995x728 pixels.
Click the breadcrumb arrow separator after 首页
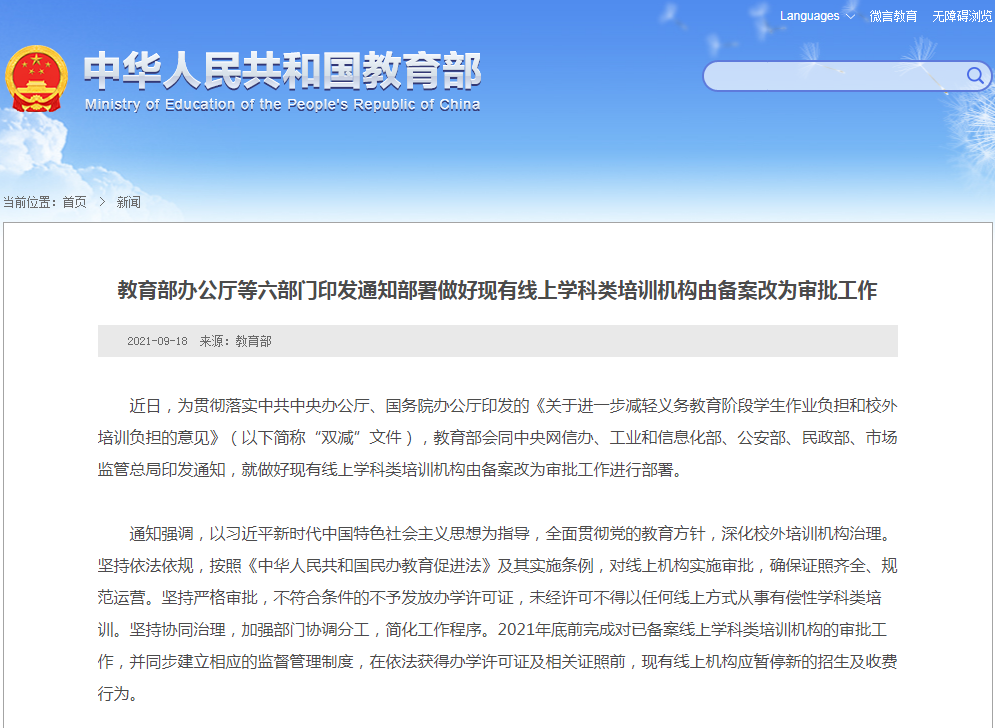(x=102, y=202)
